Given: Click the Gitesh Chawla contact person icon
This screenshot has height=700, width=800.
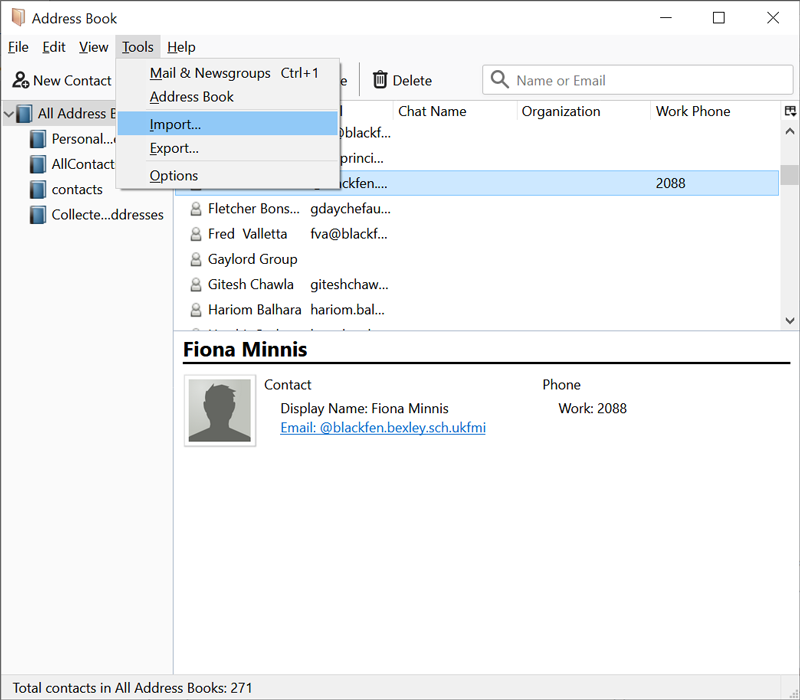Looking at the screenshot, I should tap(195, 284).
